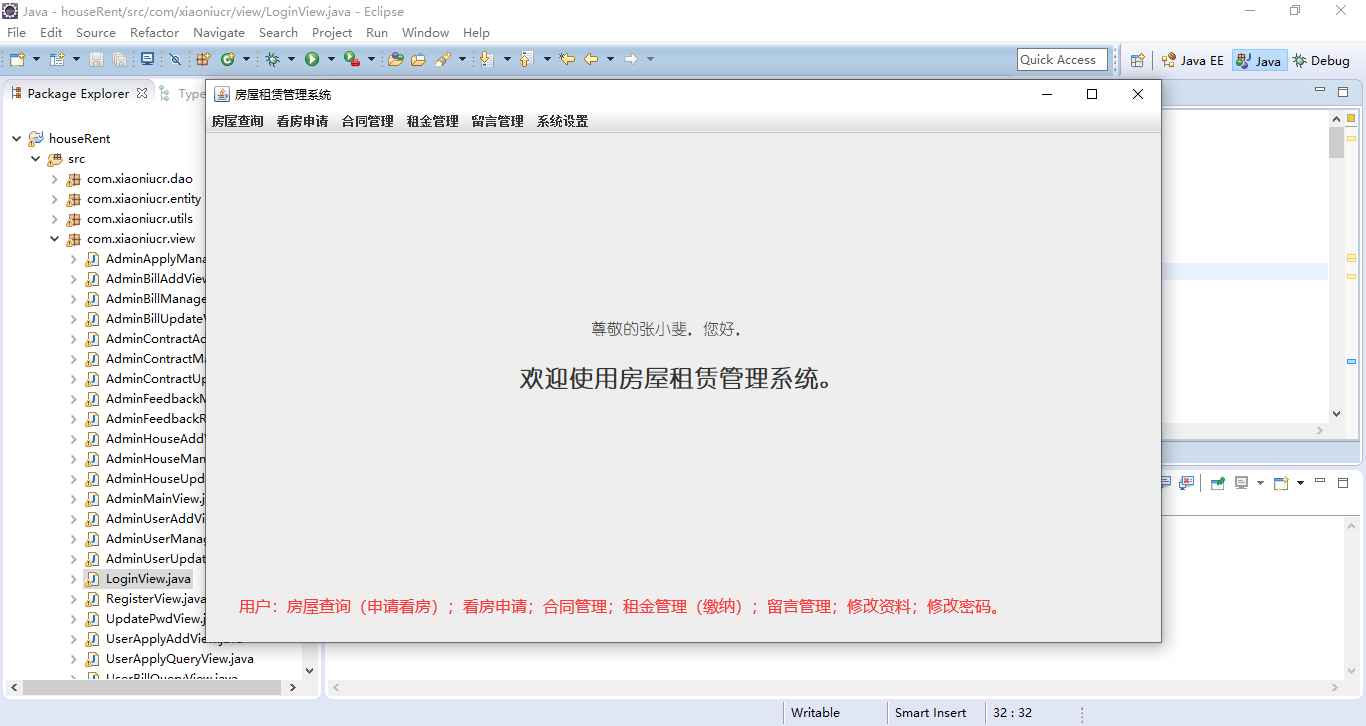
Task: Open the New wizard dropdown arrow
Action: pyautogui.click(x=36, y=59)
